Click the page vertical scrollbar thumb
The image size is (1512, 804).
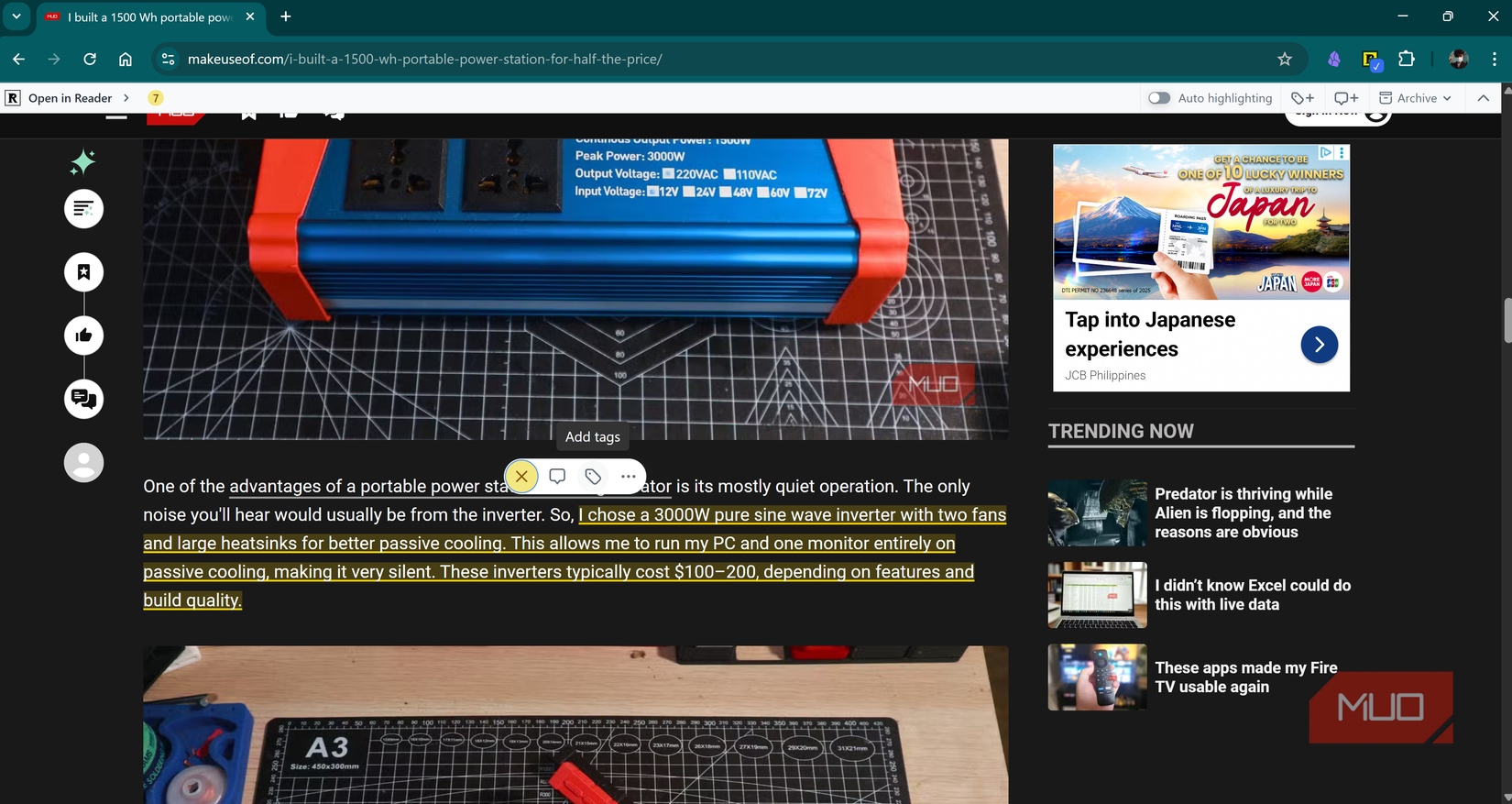click(1507, 320)
